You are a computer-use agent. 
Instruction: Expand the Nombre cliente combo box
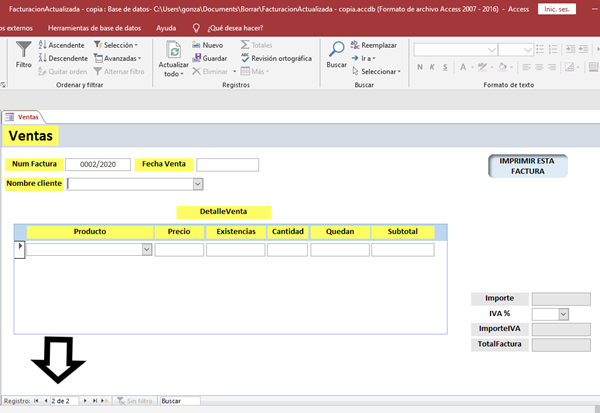tap(197, 184)
